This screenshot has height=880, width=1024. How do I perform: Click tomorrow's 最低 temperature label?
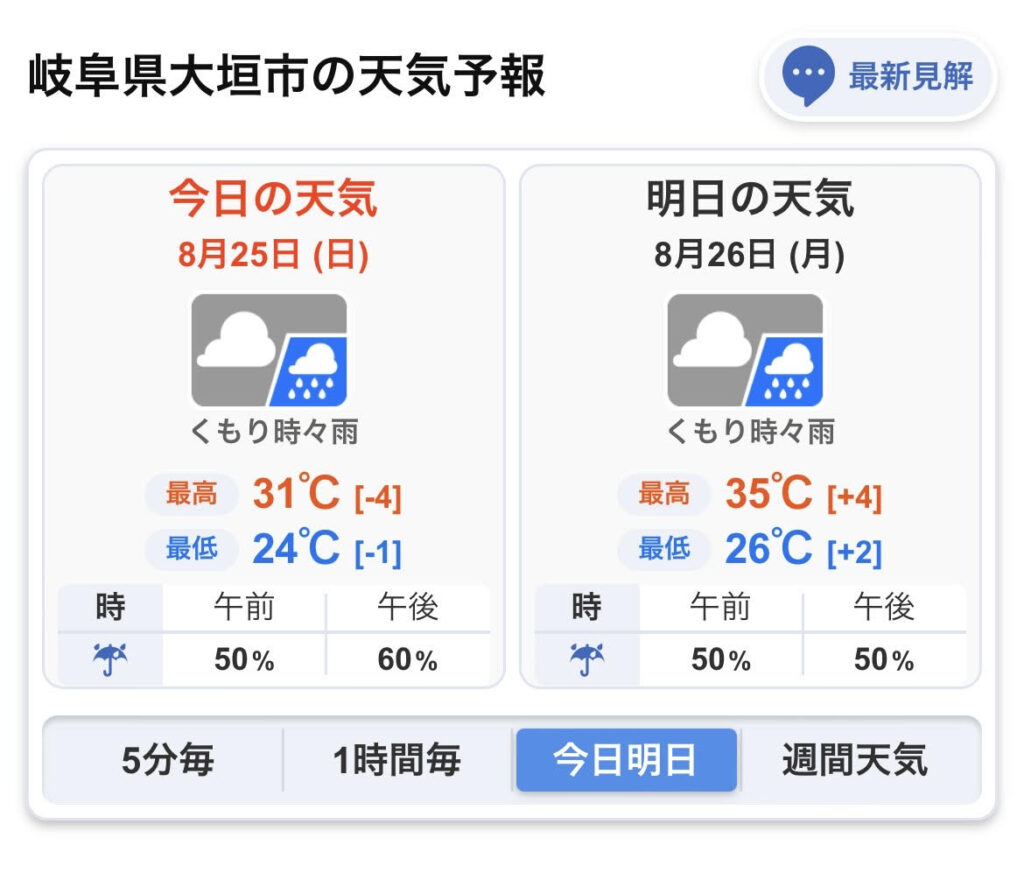(664, 548)
